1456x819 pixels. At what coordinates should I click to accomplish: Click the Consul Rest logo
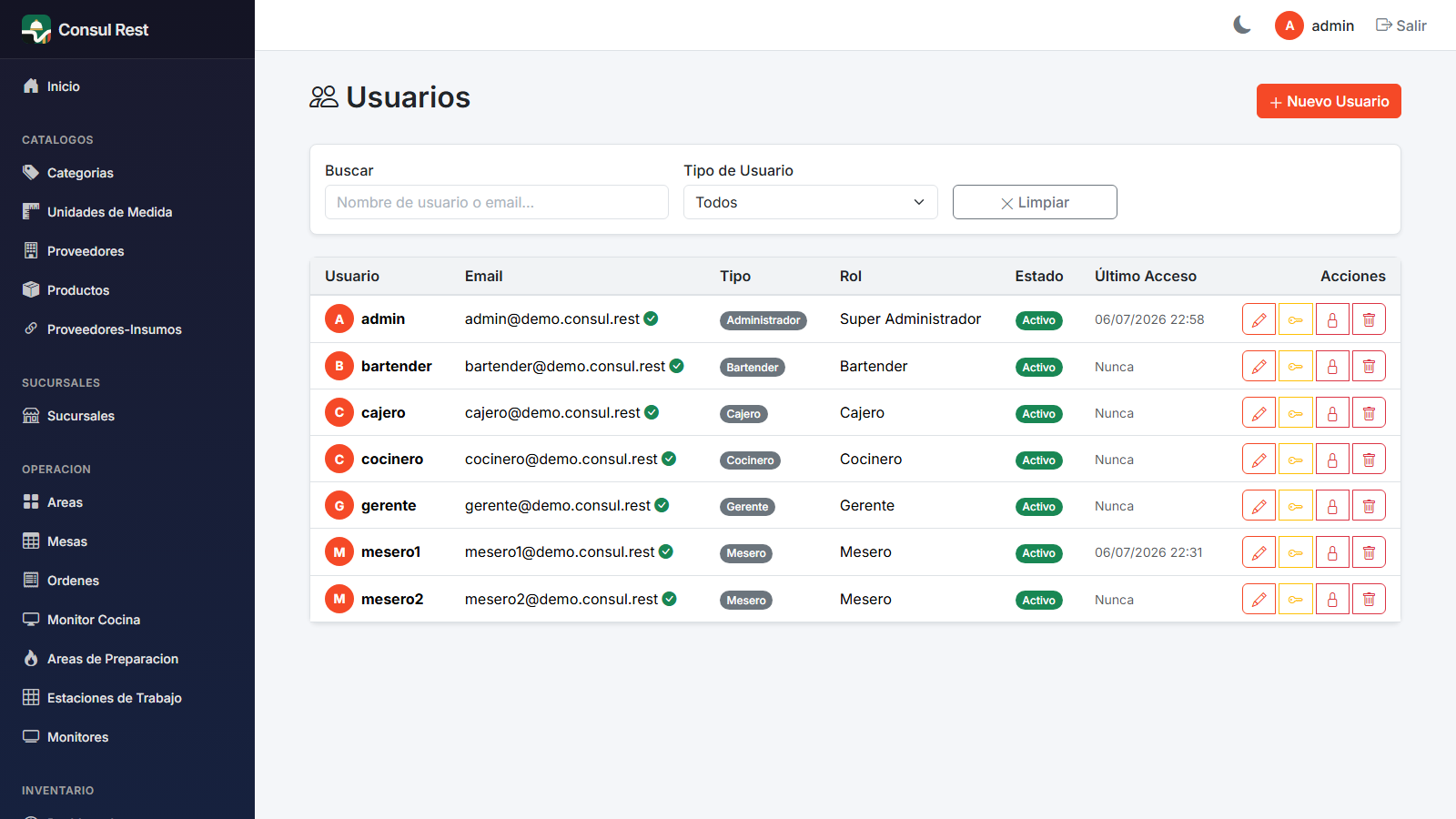point(85,29)
